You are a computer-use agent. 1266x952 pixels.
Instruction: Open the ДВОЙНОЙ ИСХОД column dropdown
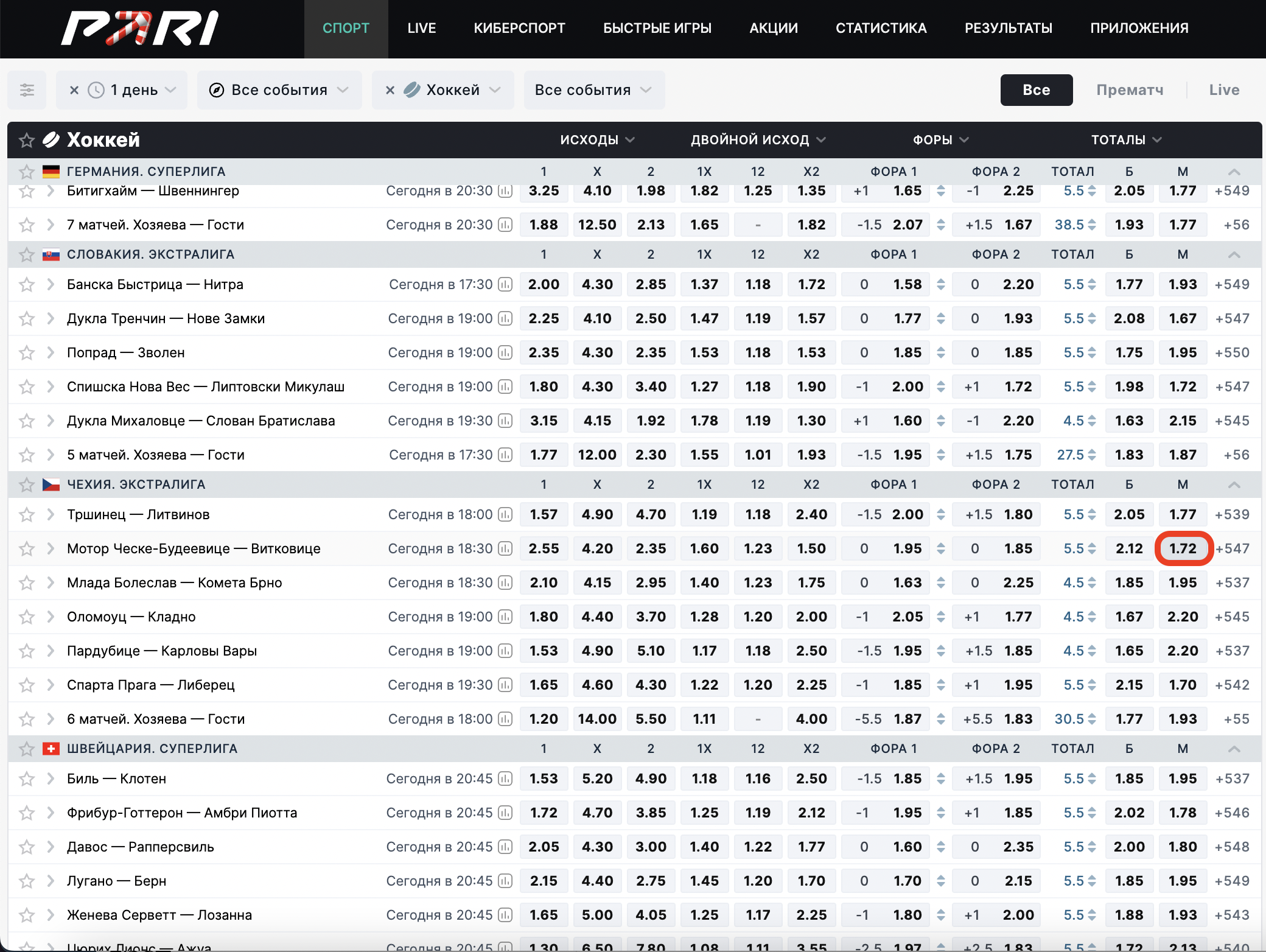click(x=758, y=140)
